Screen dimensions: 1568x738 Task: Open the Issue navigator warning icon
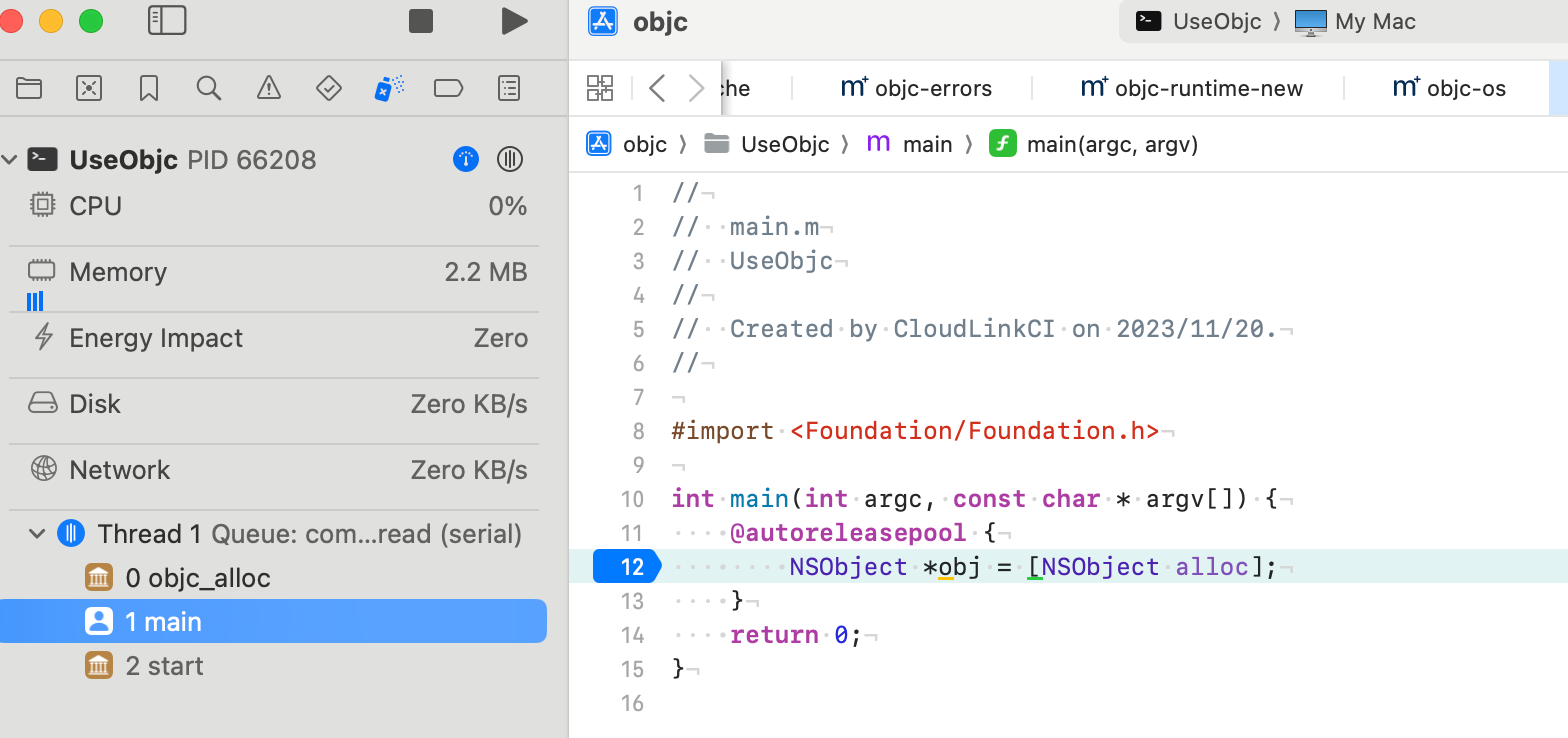(269, 88)
